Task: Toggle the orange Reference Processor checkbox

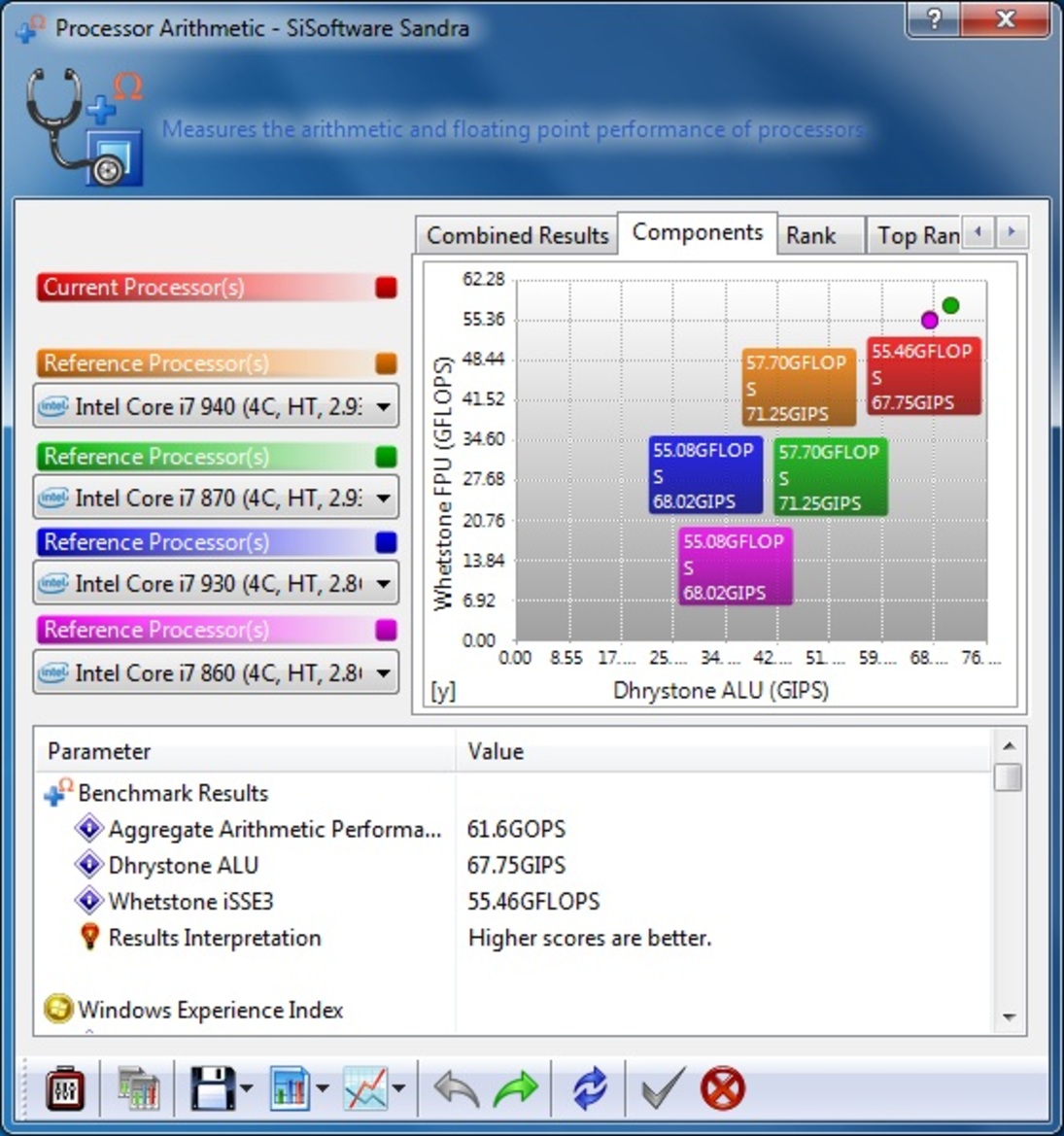Action: (386, 363)
